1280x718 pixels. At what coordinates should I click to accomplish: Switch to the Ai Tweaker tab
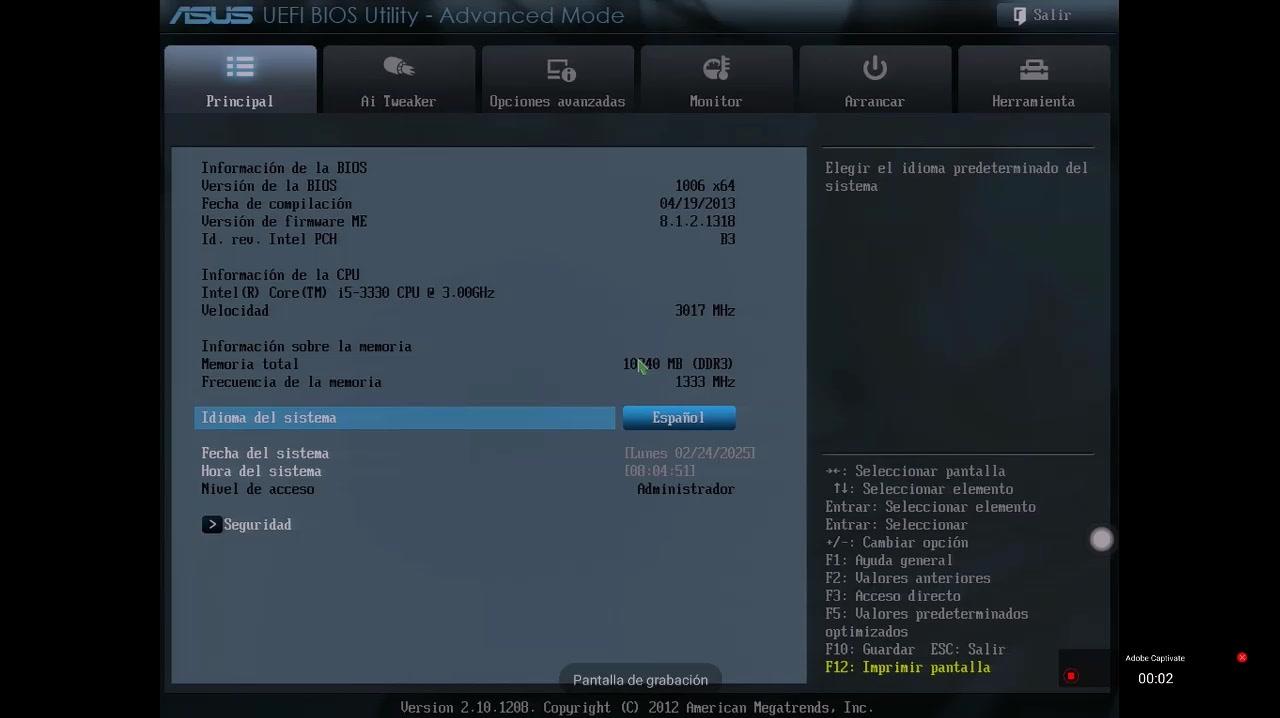point(398,80)
